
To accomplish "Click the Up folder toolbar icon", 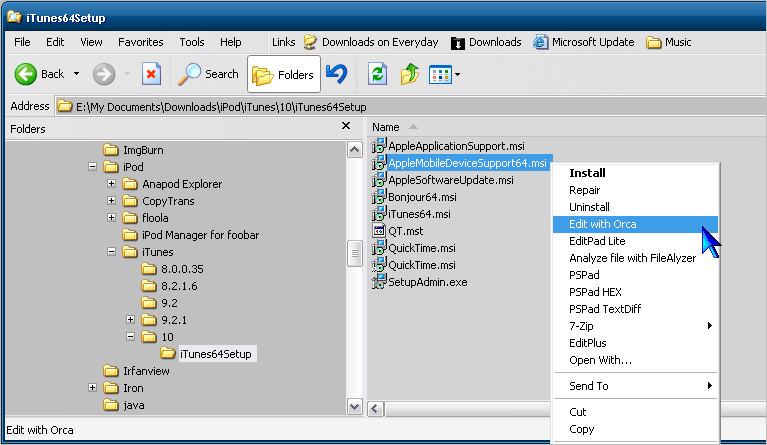I will (x=409, y=74).
